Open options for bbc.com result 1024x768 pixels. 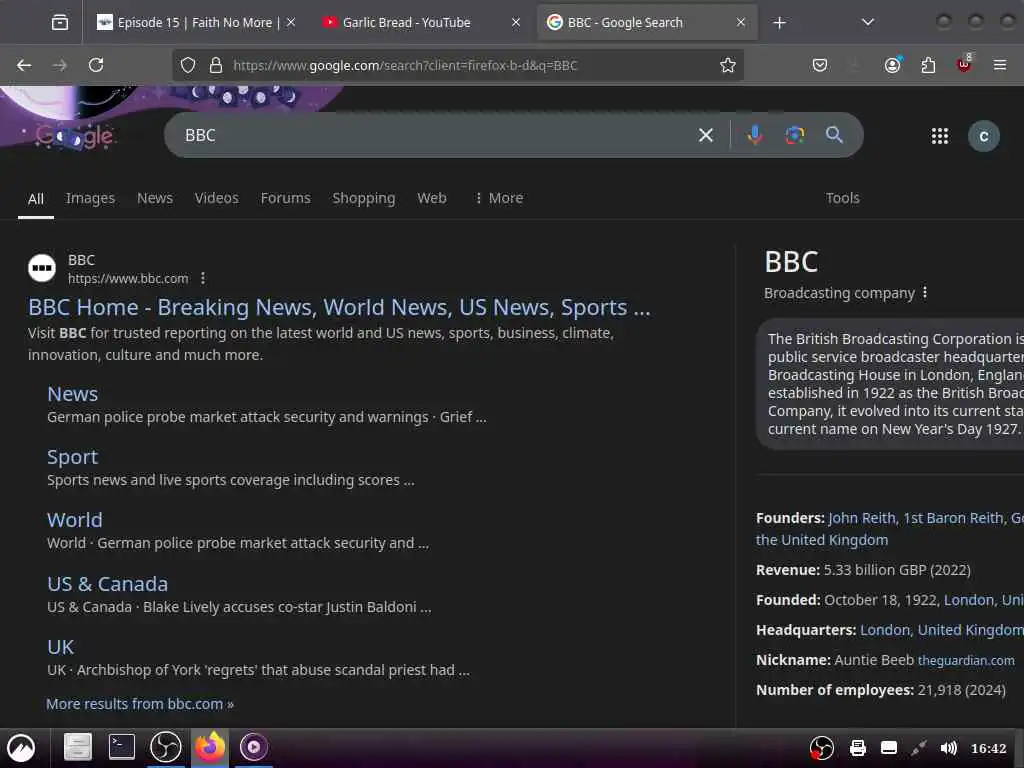tap(203, 278)
